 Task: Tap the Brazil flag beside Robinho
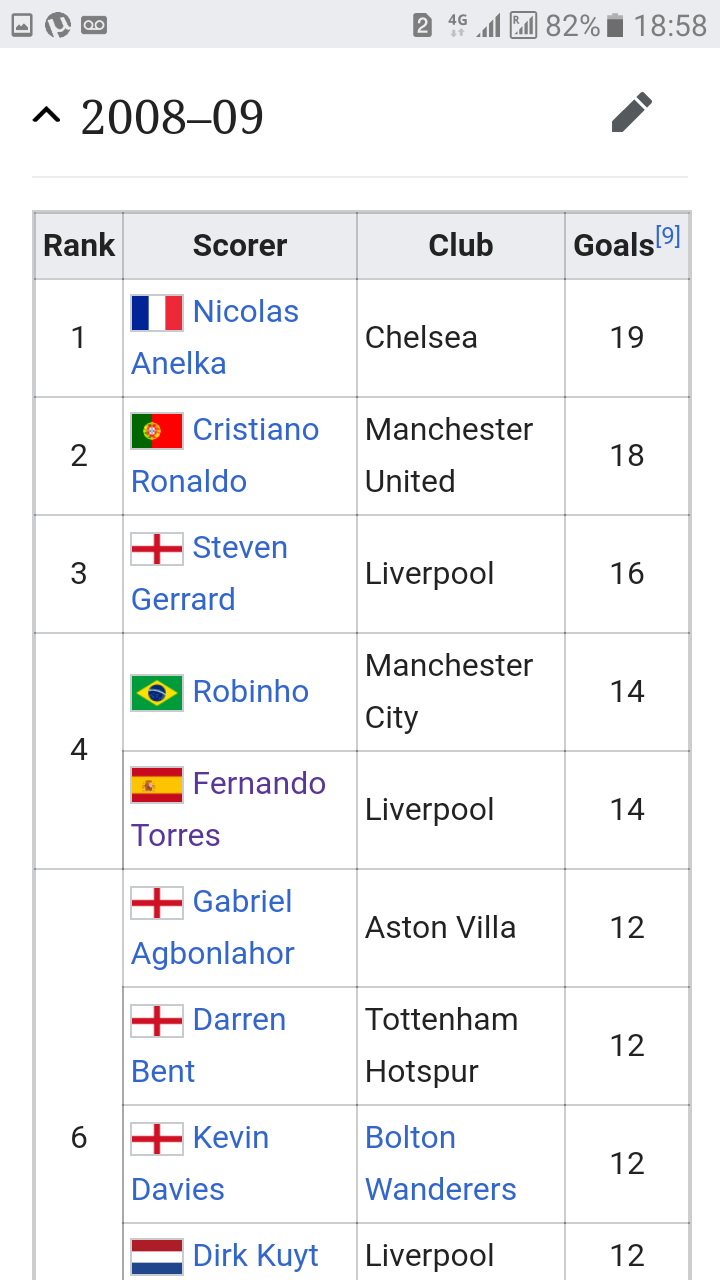tap(157, 692)
